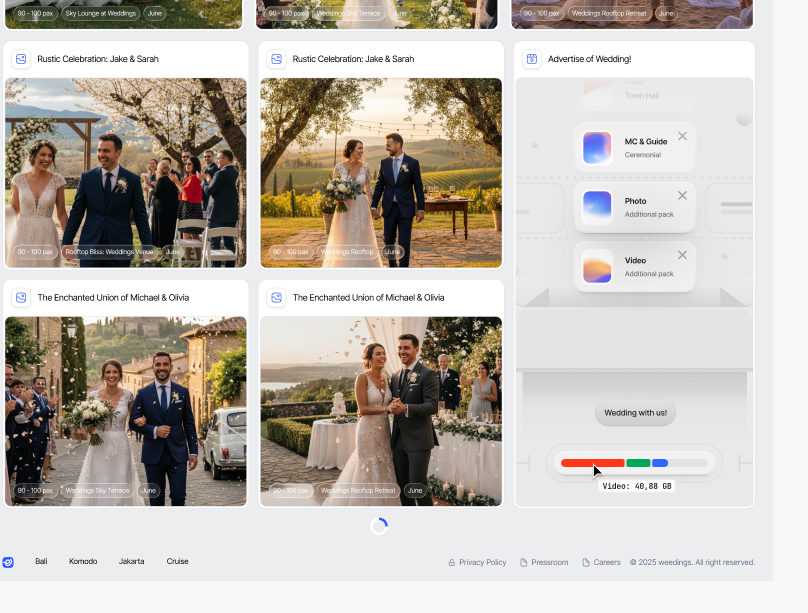Image resolution: width=808 pixels, height=613 pixels.
Task: Click the calendar icon on Advertise of Wedding card
Action: (x=530, y=59)
